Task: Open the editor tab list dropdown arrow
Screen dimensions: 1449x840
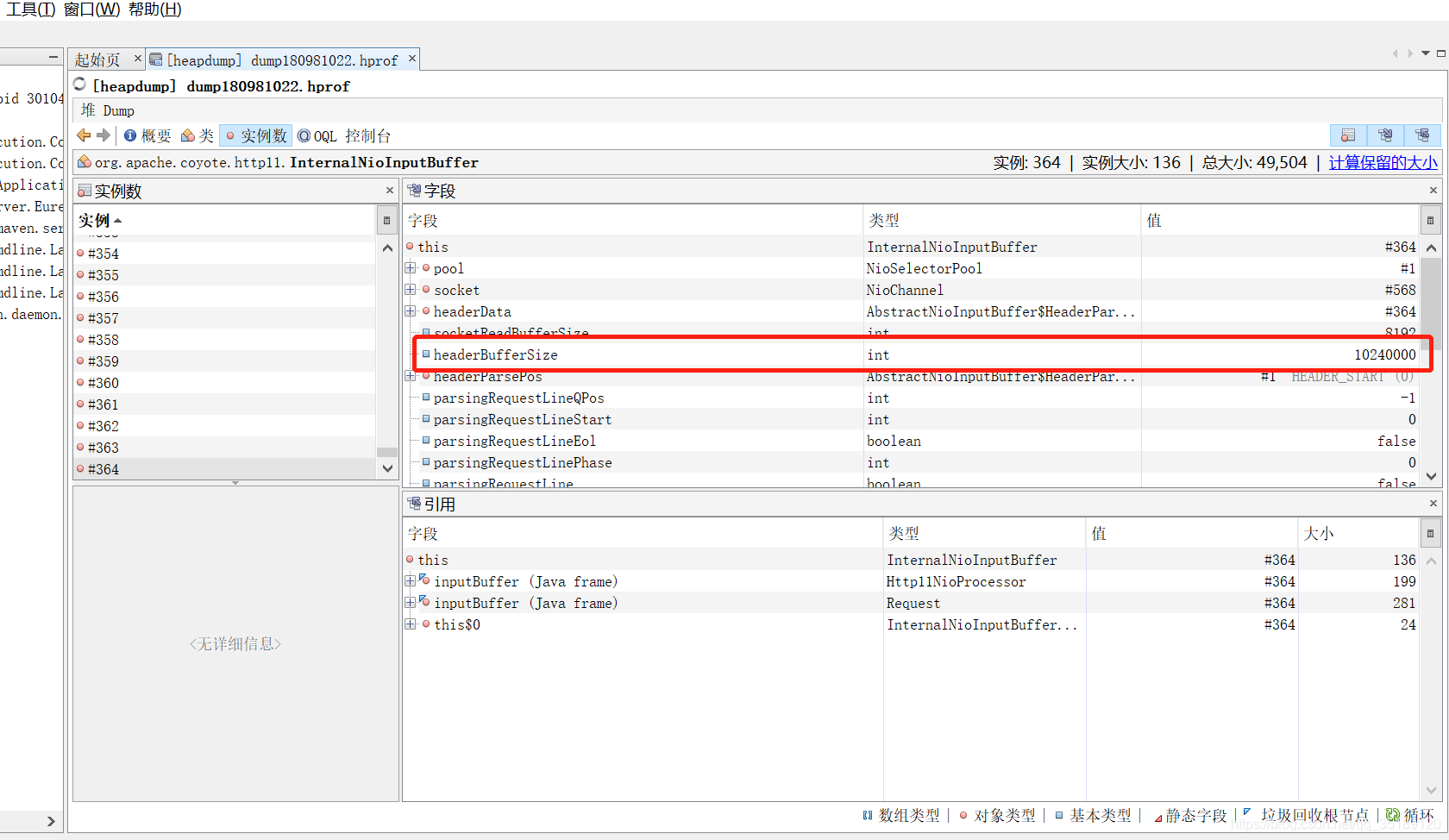Action: pyautogui.click(x=1426, y=53)
